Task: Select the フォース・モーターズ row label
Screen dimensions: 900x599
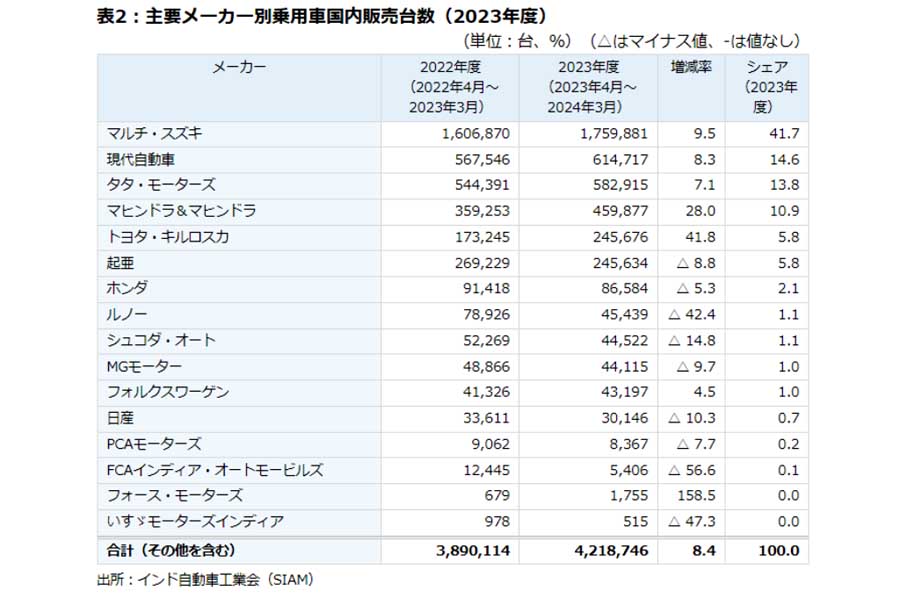Action: [174, 495]
